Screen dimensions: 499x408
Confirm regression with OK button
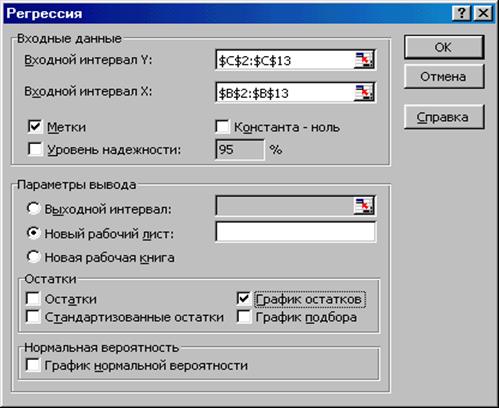(443, 47)
